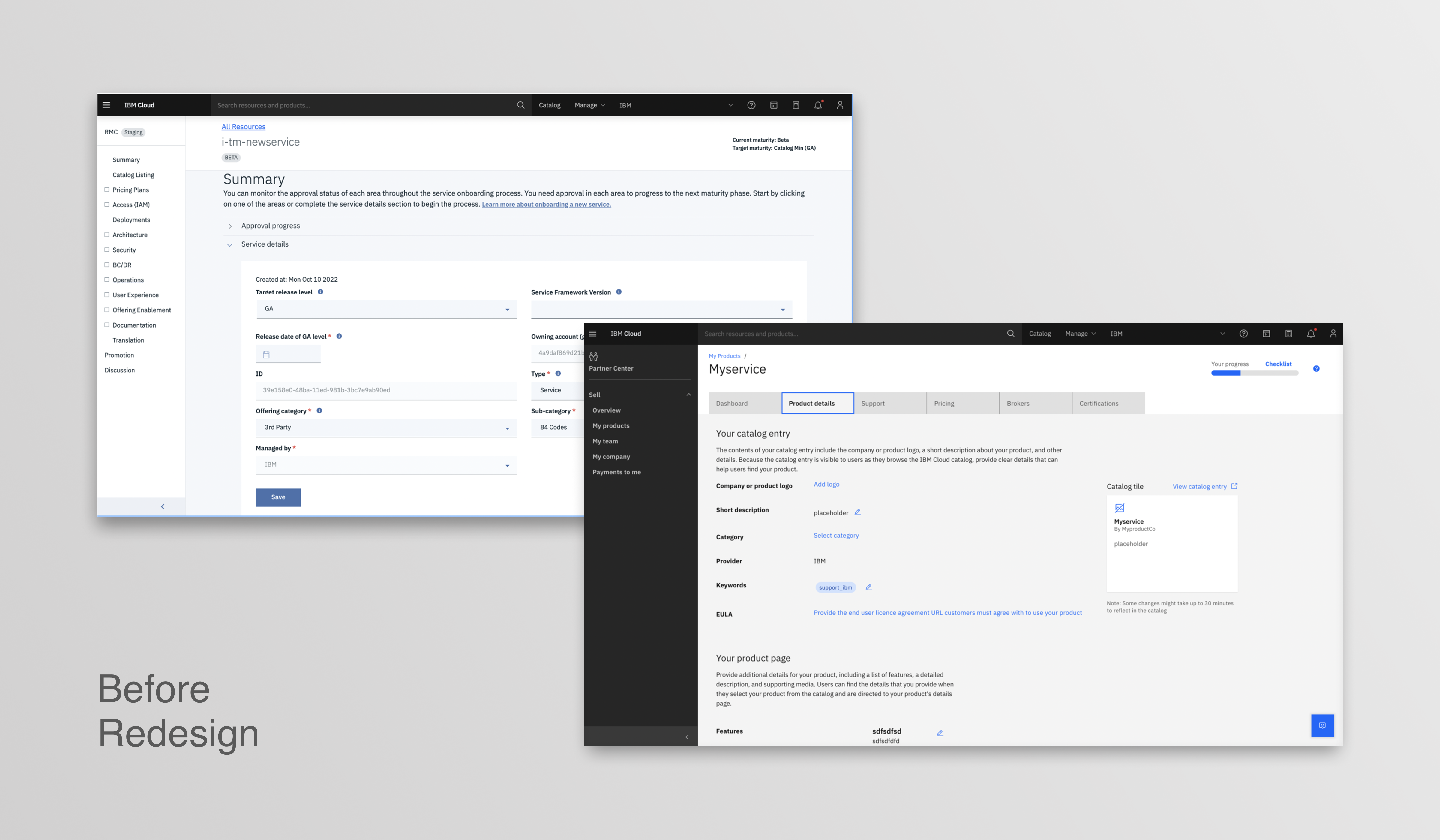Viewport: 1440px width, 840px height.
Task: Tick the Security checkbox in sidebar
Action: click(107, 250)
